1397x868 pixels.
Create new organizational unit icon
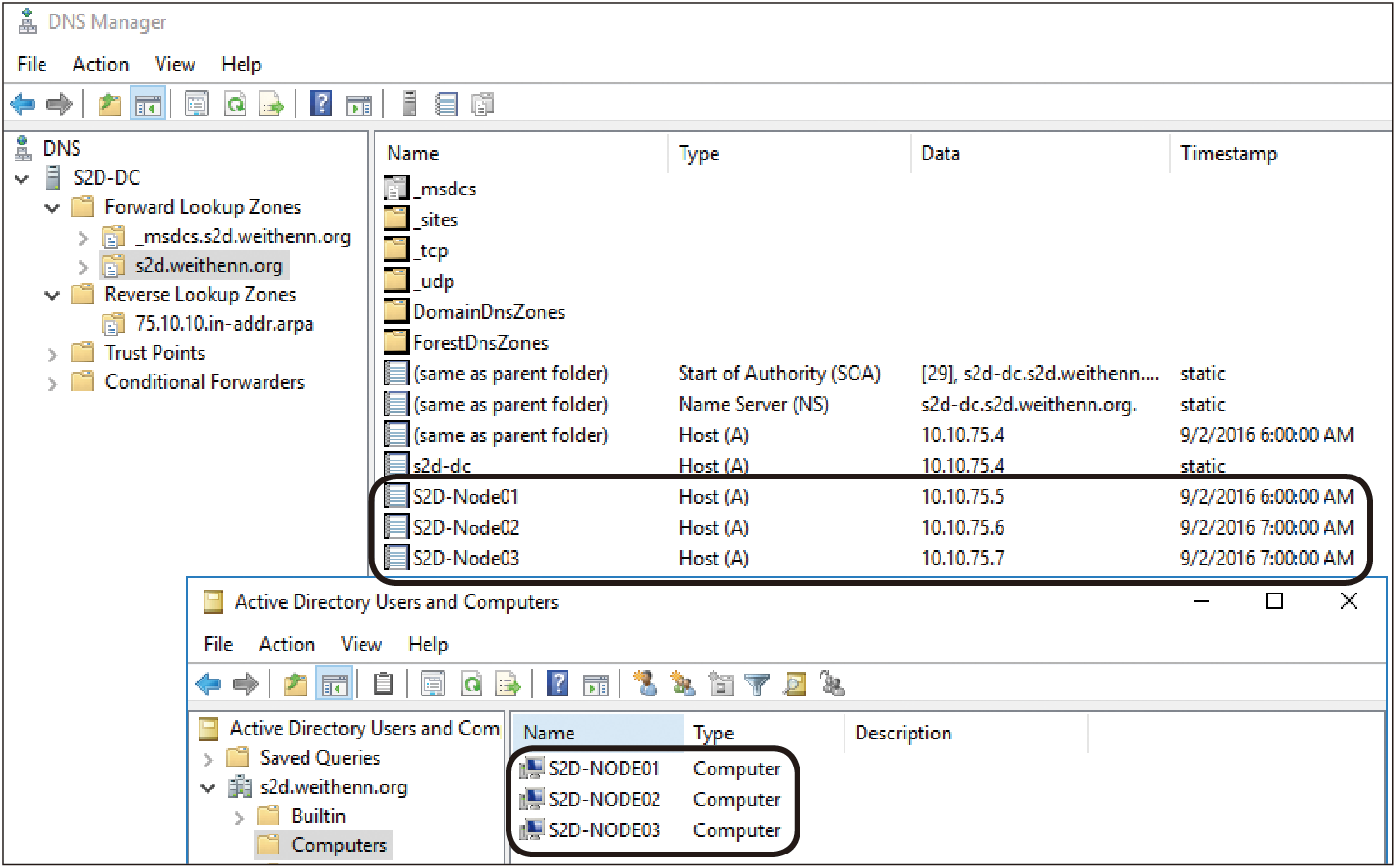coord(720,683)
